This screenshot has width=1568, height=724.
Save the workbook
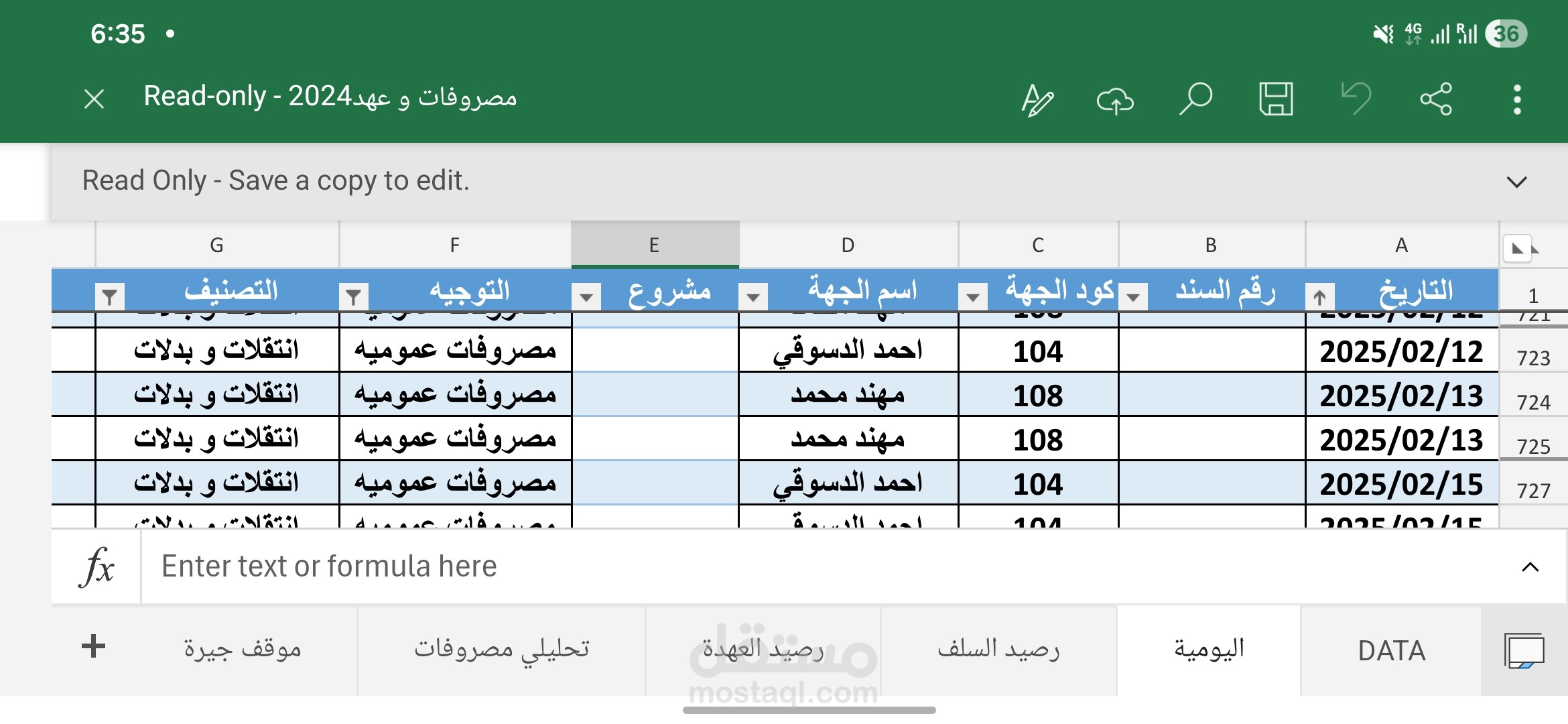tap(1277, 99)
